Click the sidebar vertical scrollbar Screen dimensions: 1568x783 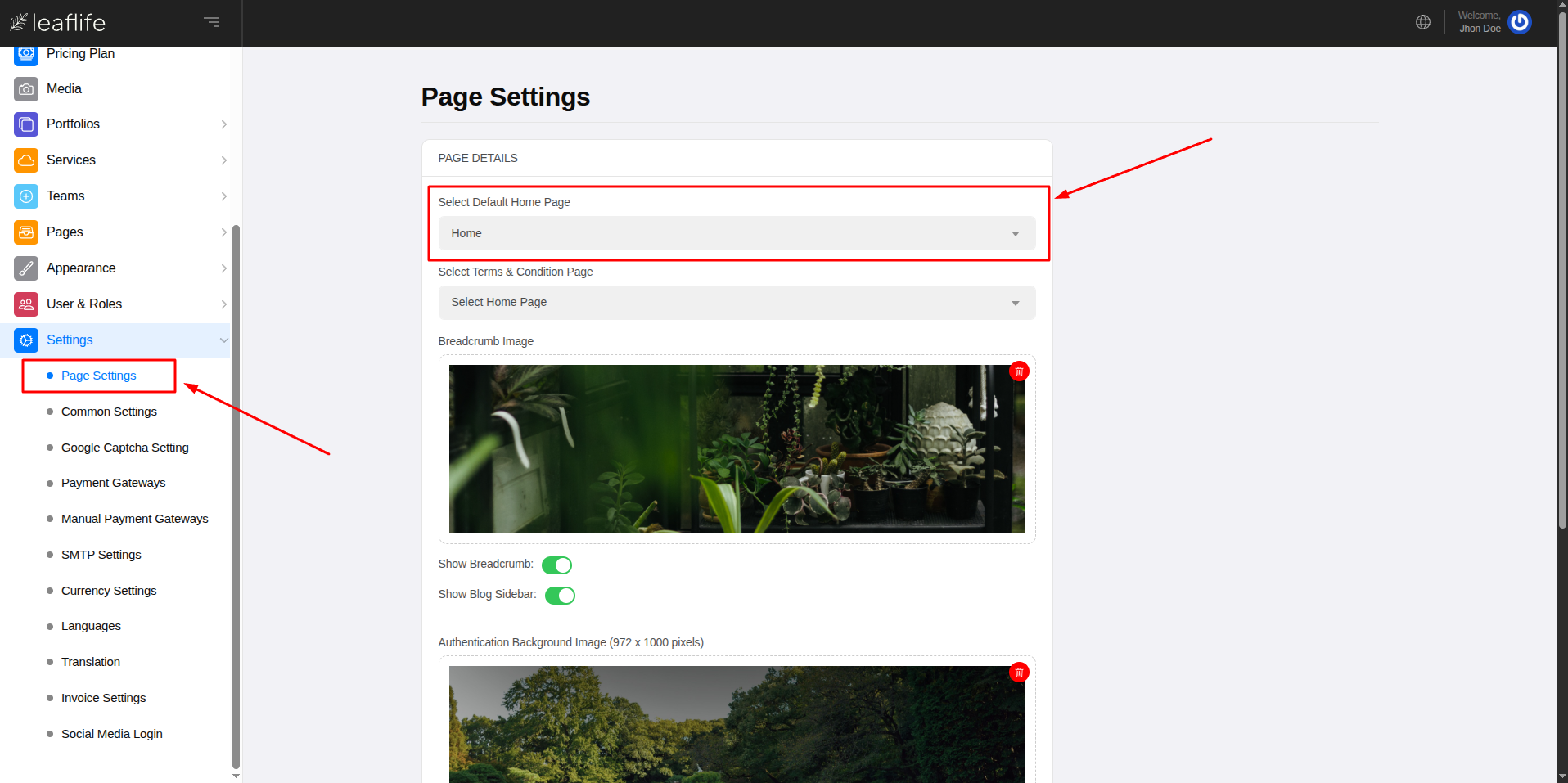click(x=236, y=496)
